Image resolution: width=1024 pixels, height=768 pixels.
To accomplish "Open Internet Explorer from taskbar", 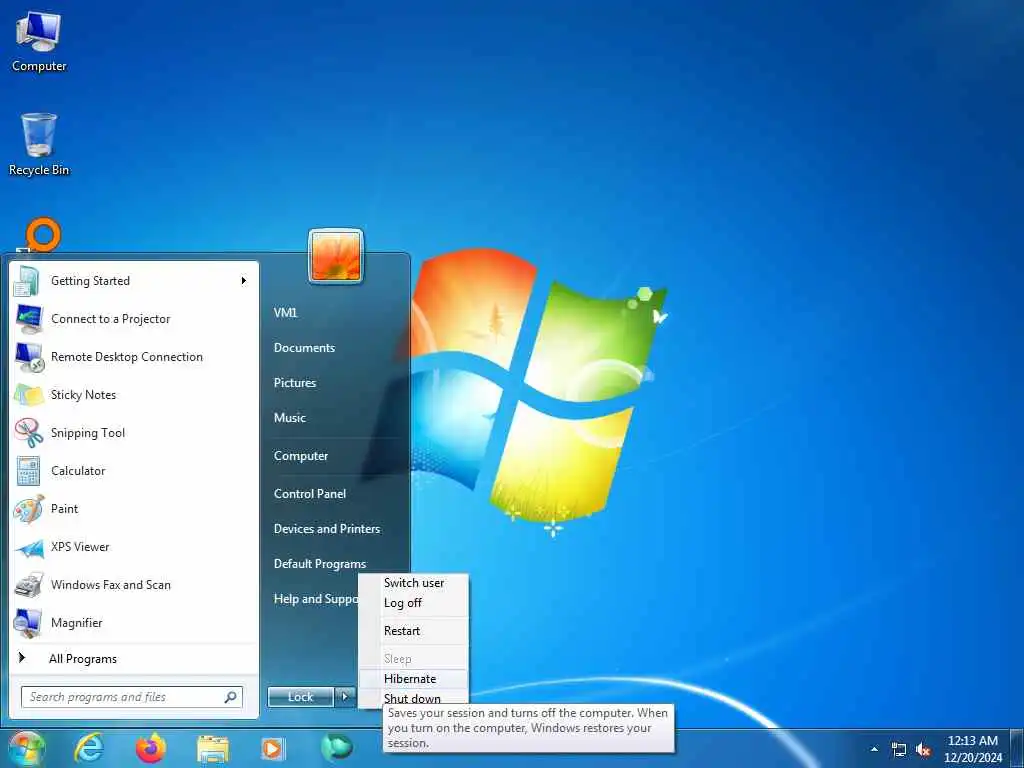I will (x=89, y=748).
